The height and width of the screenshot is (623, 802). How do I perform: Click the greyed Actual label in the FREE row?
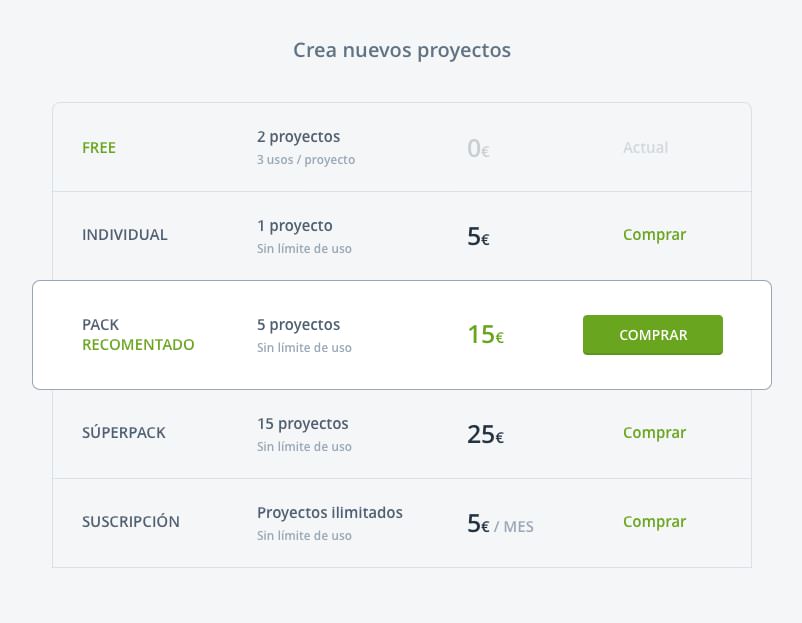click(x=645, y=147)
